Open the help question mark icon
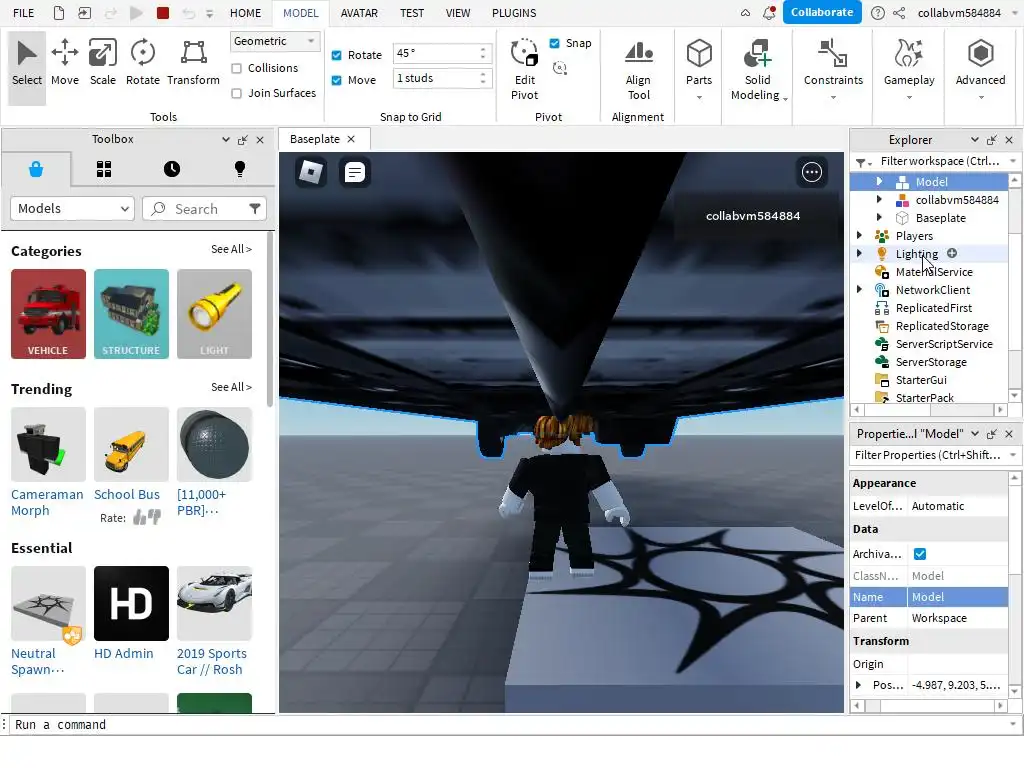Viewport: 1024px width, 768px height. (878, 12)
